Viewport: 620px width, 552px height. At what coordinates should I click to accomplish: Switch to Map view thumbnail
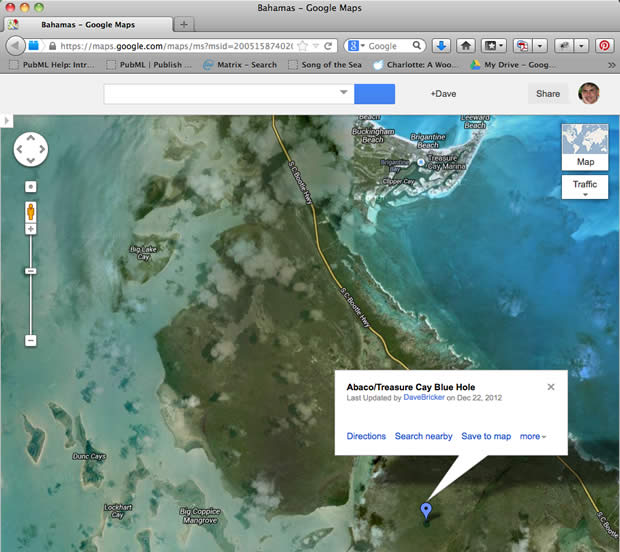coord(585,147)
